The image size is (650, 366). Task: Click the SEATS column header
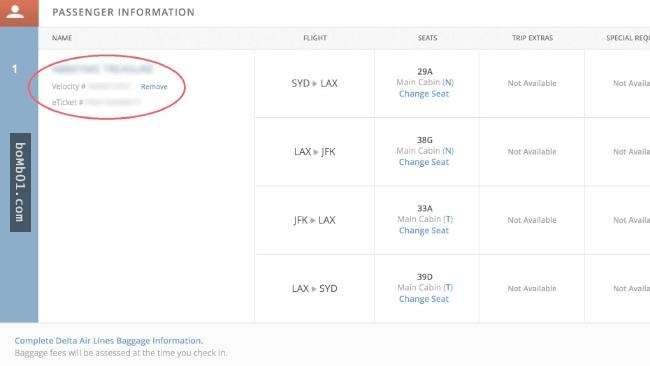(427, 38)
